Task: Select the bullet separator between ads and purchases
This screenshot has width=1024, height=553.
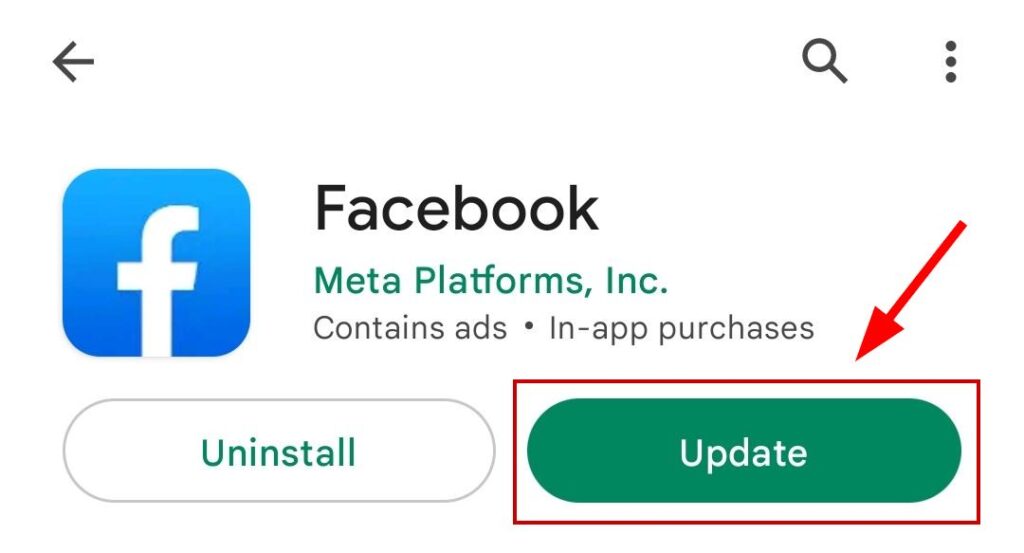Action: pos(528,326)
